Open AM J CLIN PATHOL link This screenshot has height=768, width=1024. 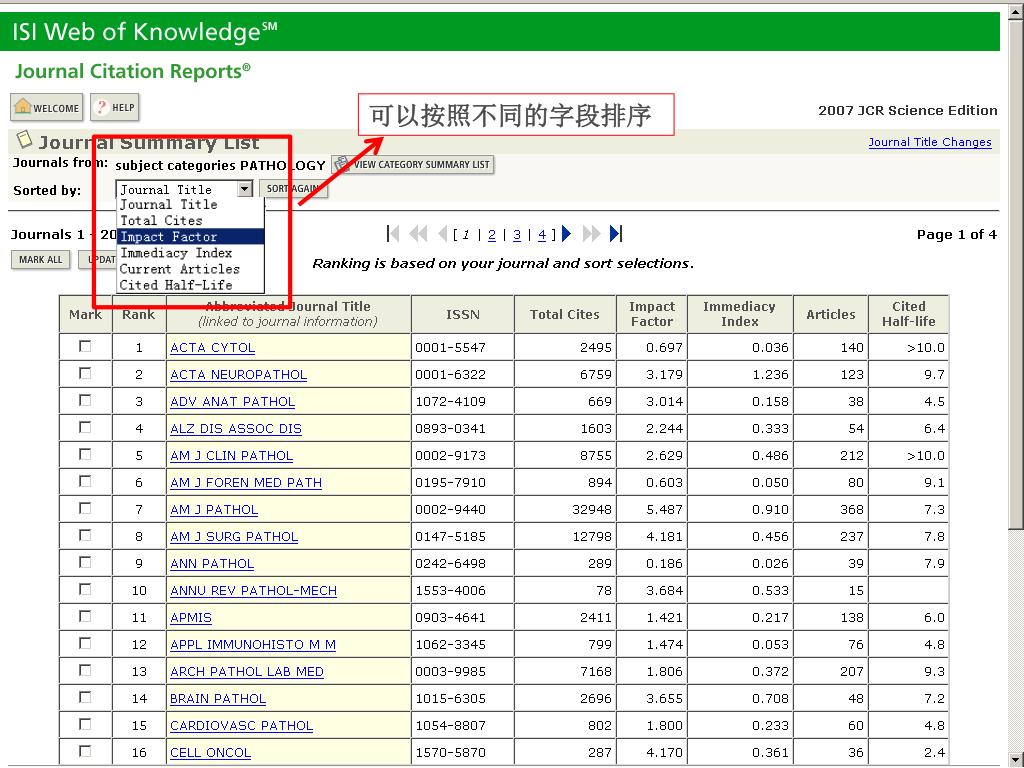point(231,456)
